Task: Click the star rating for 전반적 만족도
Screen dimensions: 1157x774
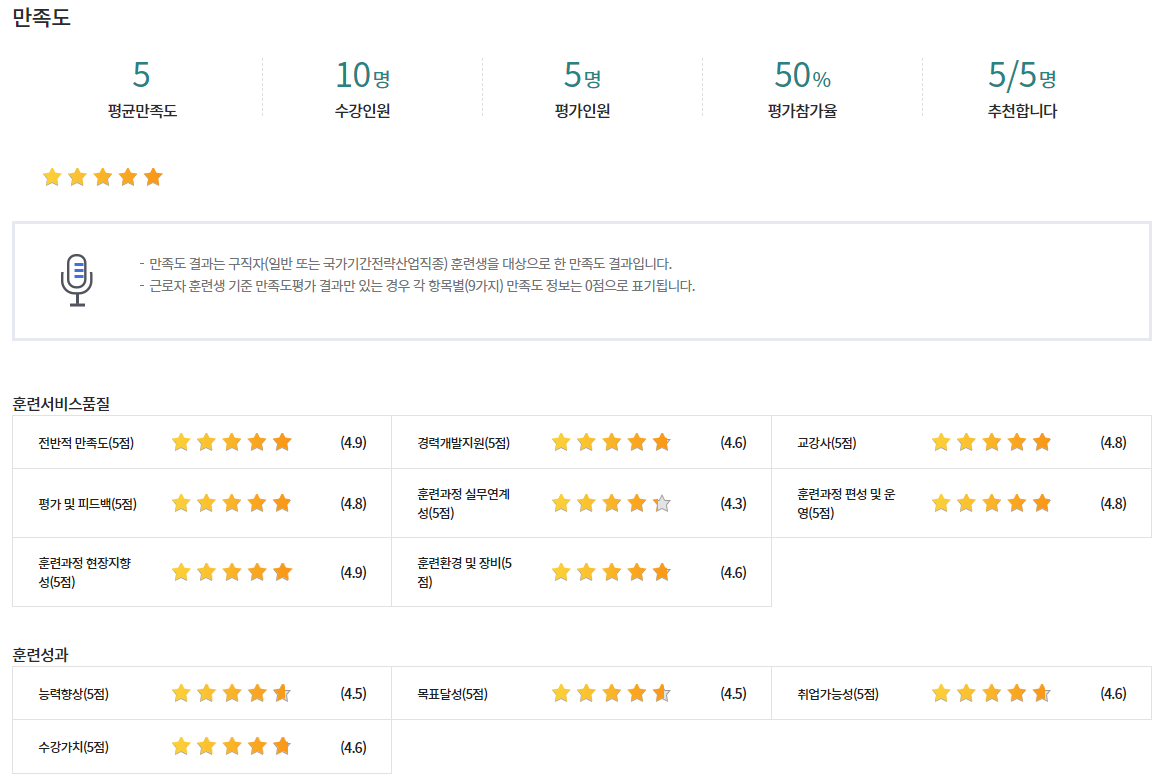Action: [x=232, y=443]
